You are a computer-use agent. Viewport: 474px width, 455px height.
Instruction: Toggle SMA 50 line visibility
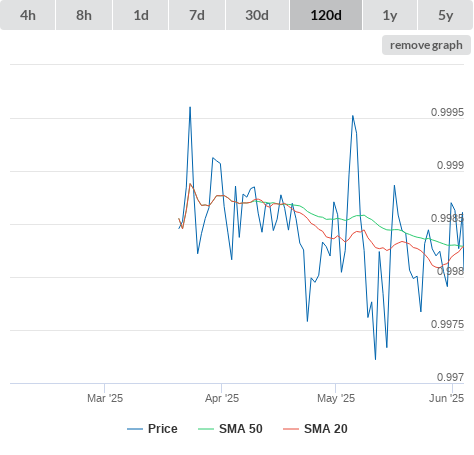pyautogui.click(x=241, y=429)
